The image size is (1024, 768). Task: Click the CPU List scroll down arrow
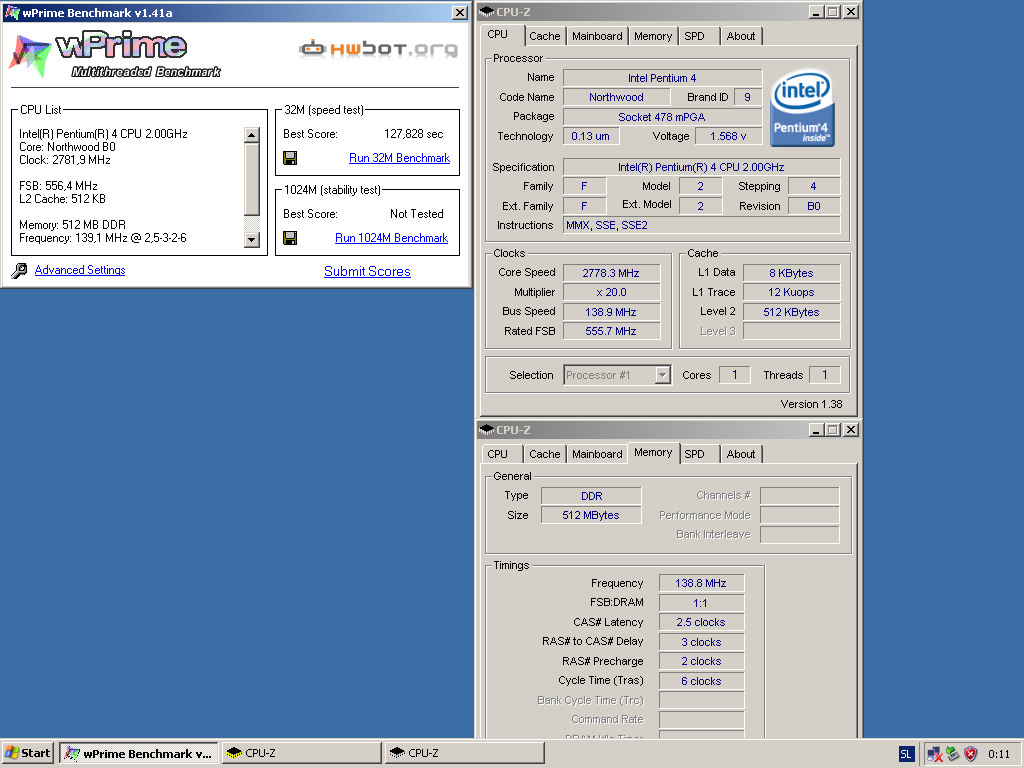tap(251, 240)
